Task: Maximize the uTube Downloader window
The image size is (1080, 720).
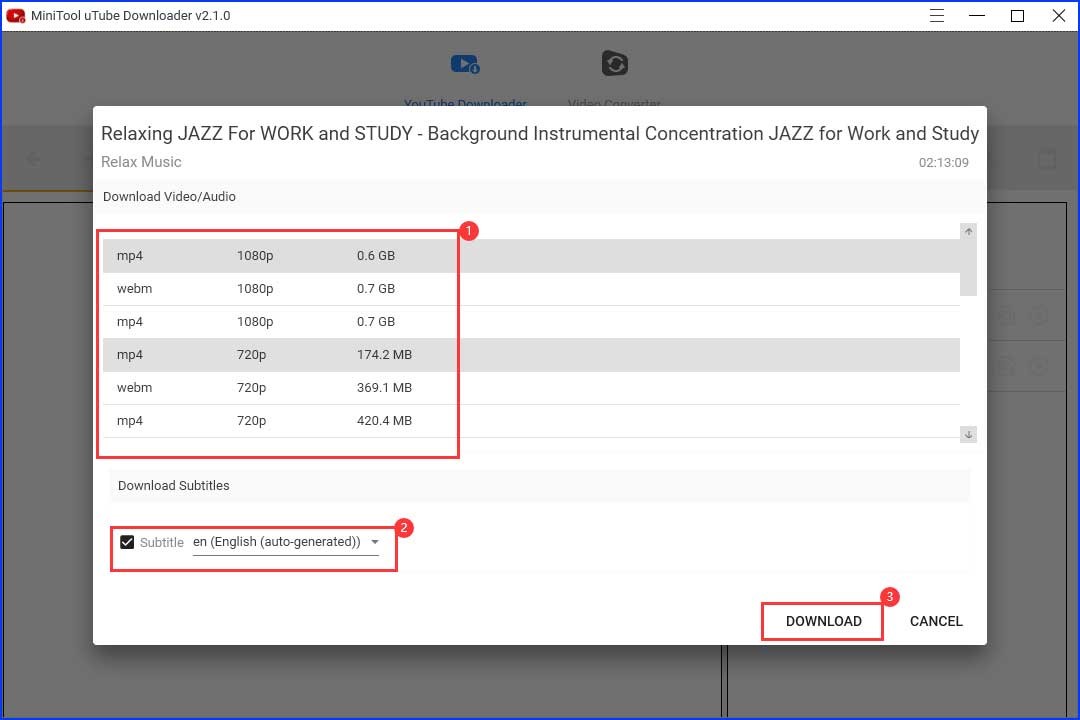Action: [x=1017, y=15]
